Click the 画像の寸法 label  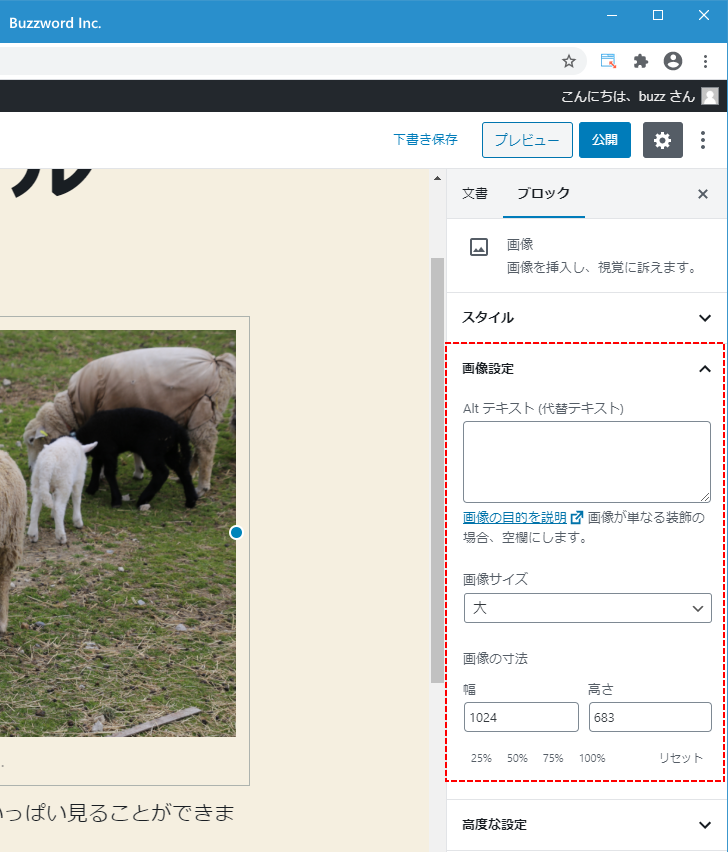(495, 659)
